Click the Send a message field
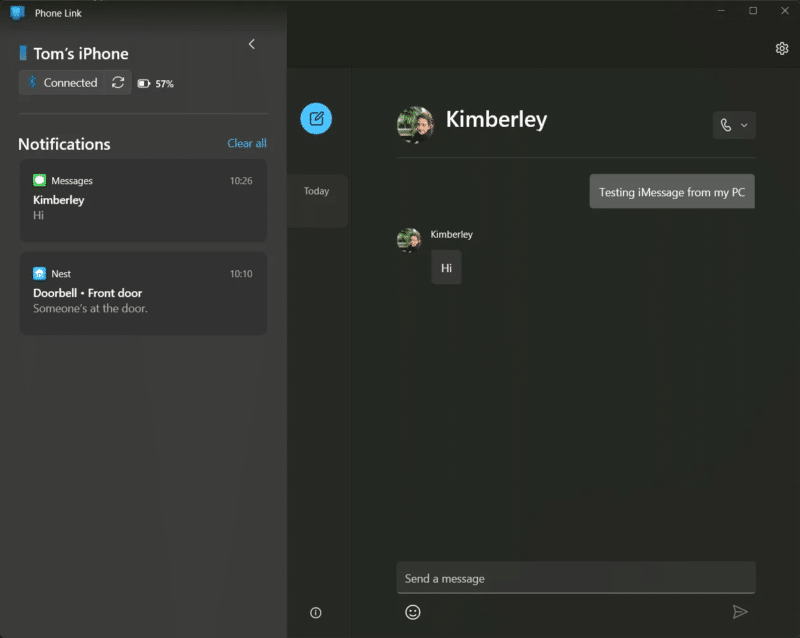Screen dimensions: 800x638 [576, 578]
